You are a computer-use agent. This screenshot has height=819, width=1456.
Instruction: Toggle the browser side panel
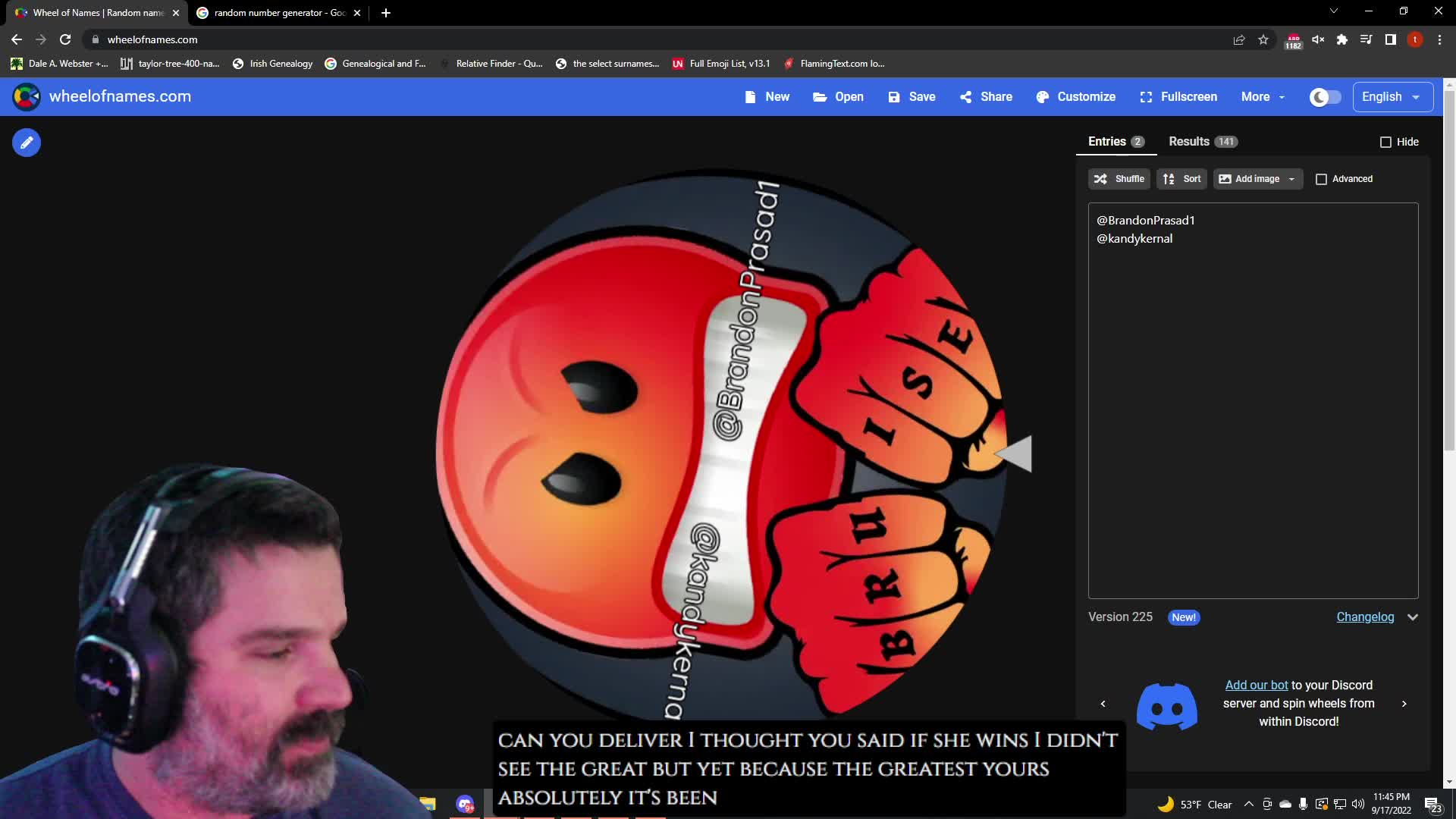[x=1390, y=39]
